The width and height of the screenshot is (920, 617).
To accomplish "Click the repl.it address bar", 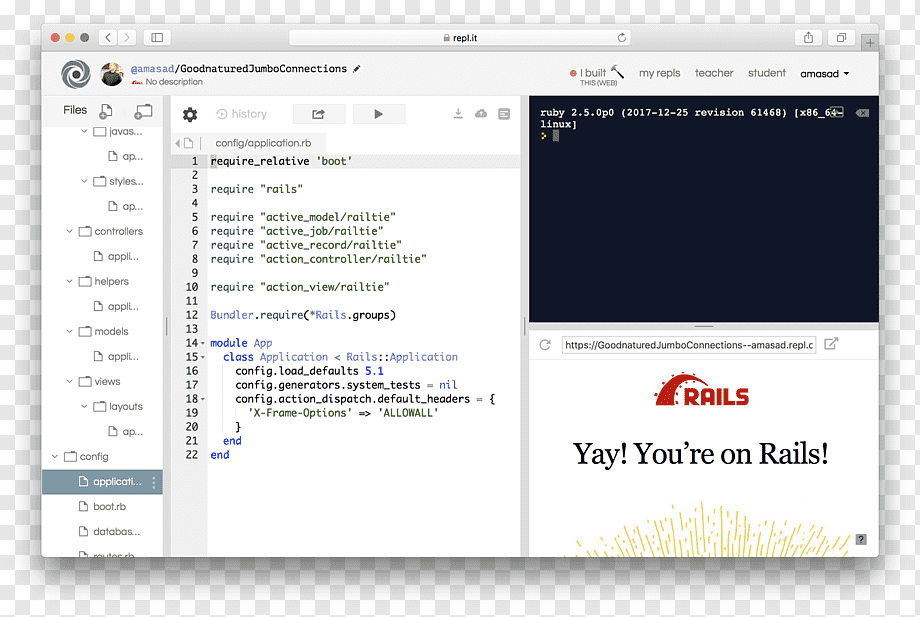I will point(460,38).
